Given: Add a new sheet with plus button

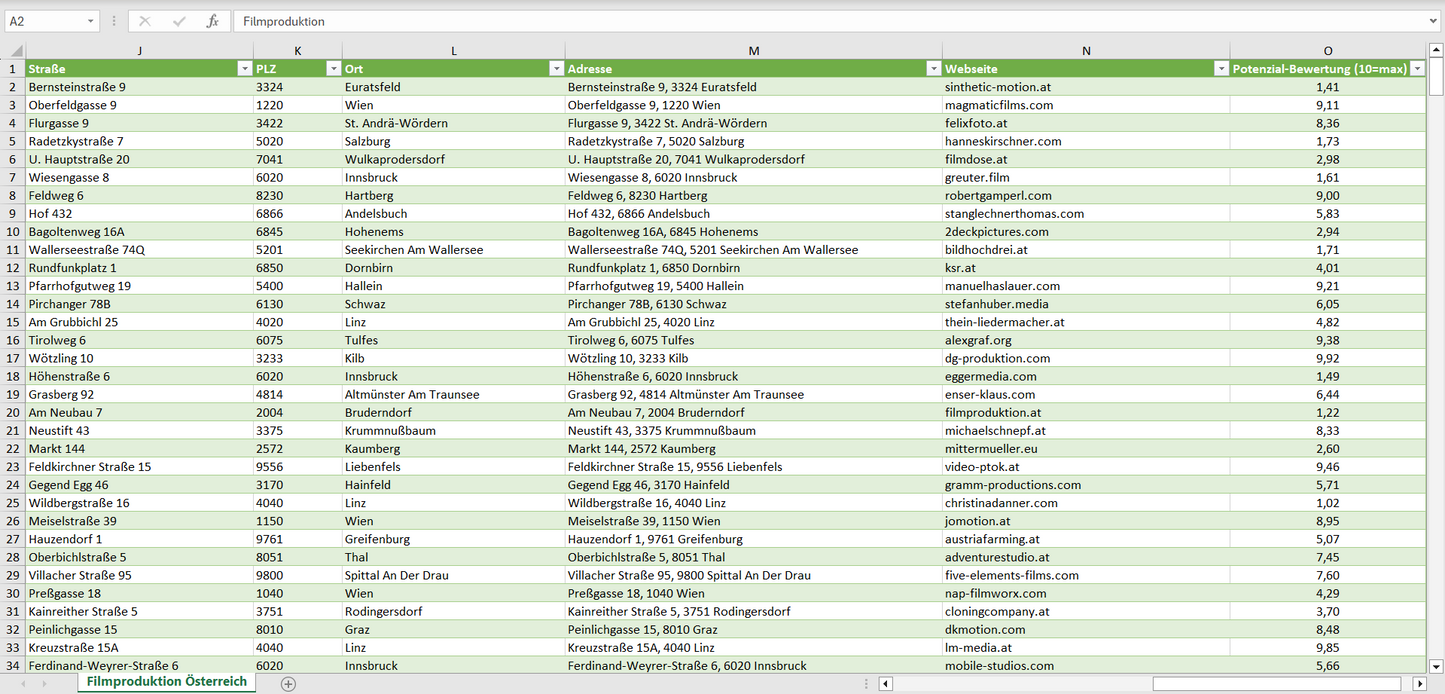Looking at the screenshot, I should 288,684.
